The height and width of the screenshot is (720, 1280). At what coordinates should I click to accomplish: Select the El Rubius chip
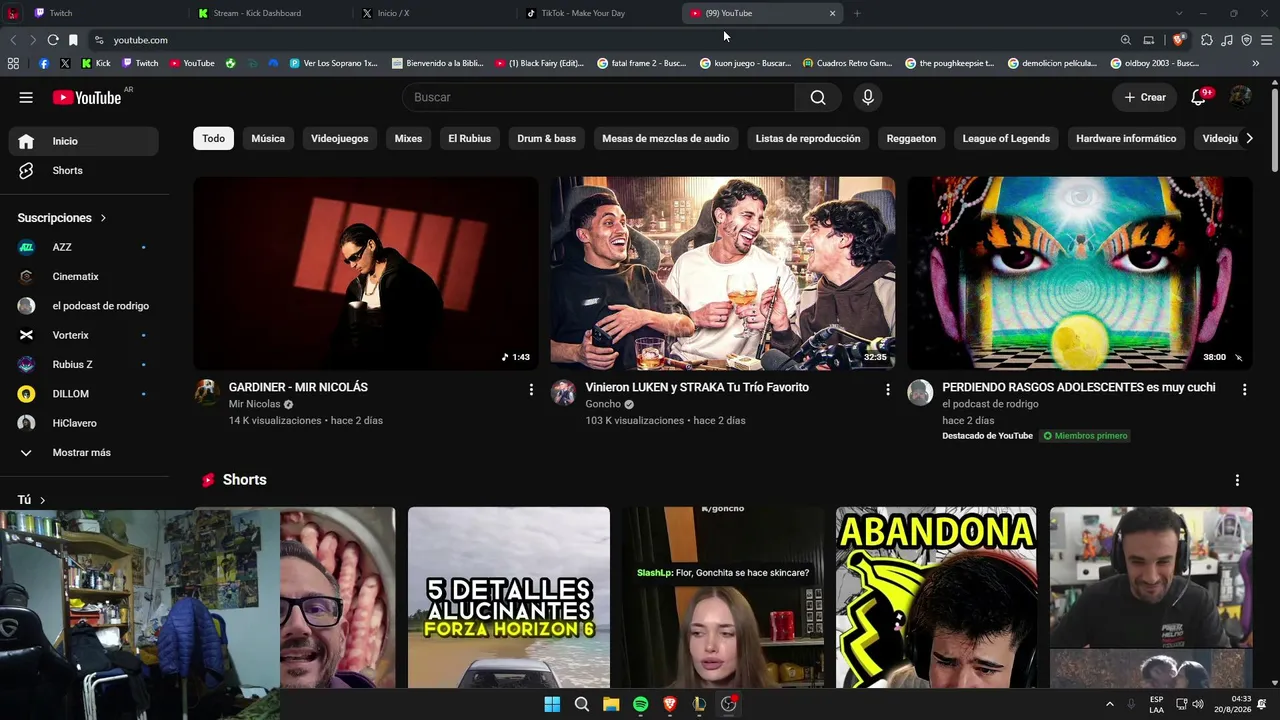pyautogui.click(x=470, y=139)
